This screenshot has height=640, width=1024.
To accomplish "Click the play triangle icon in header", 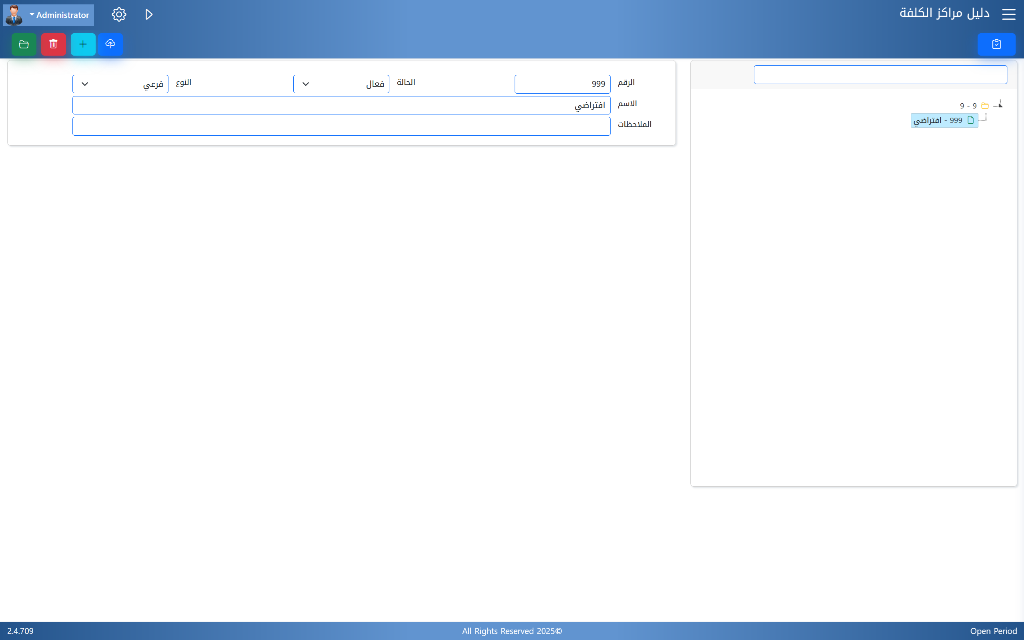I will pos(149,15).
